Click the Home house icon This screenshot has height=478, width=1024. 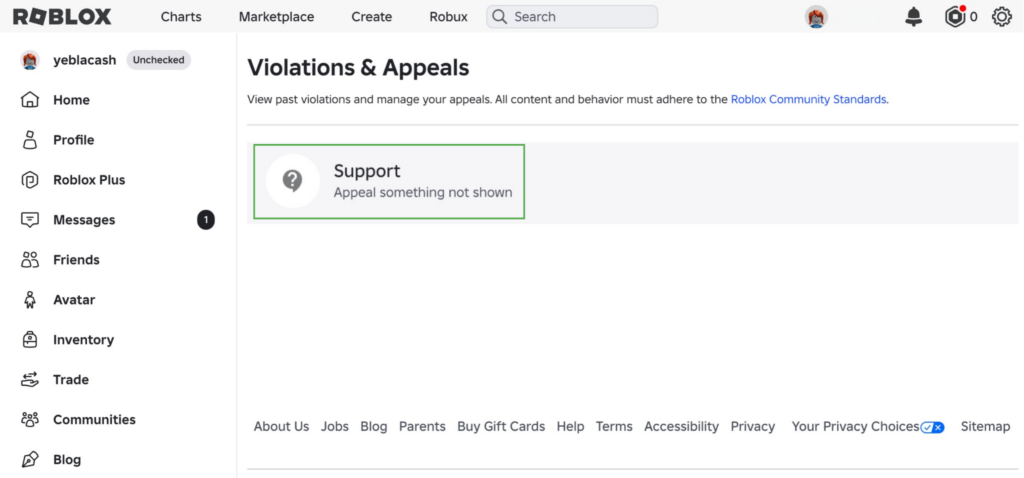click(30, 100)
